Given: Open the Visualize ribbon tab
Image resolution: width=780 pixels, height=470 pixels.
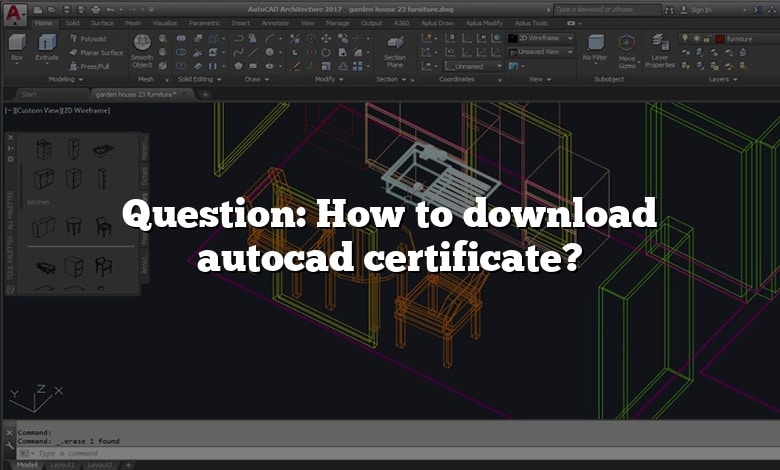Looking at the screenshot, I should pyautogui.click(x=165, y=23).
